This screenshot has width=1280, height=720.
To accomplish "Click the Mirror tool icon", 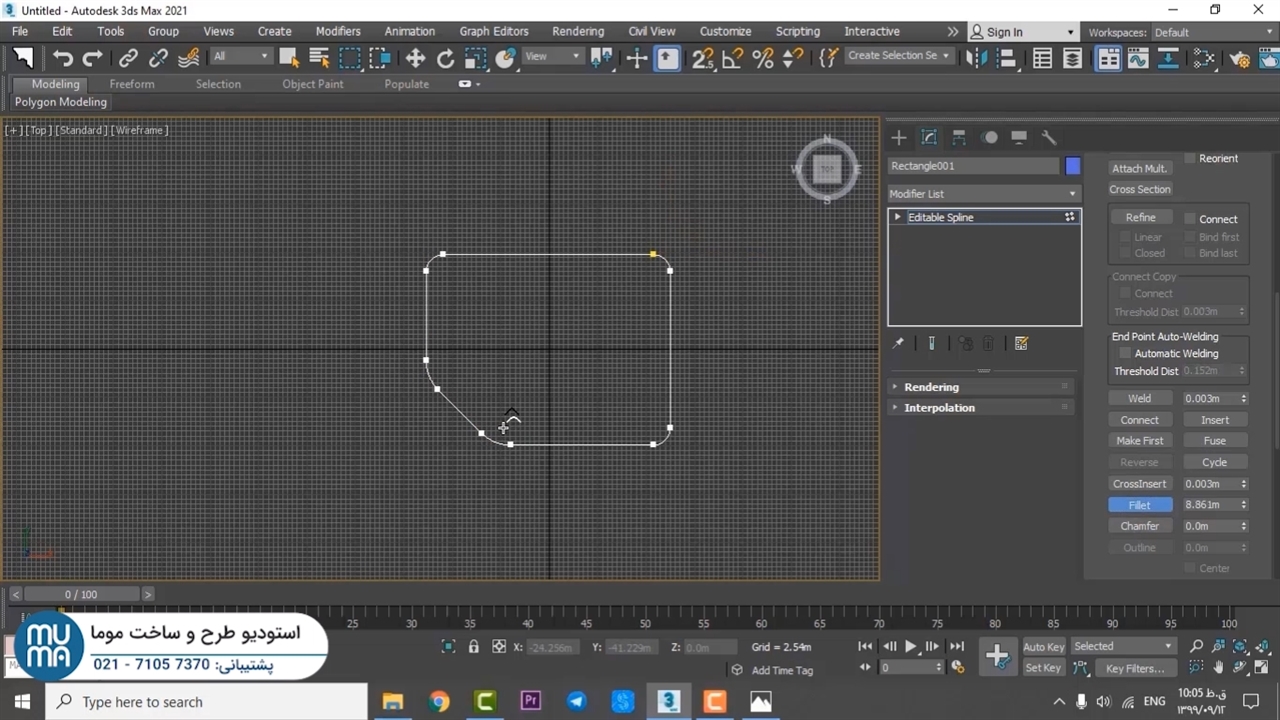I will [977, 58].
